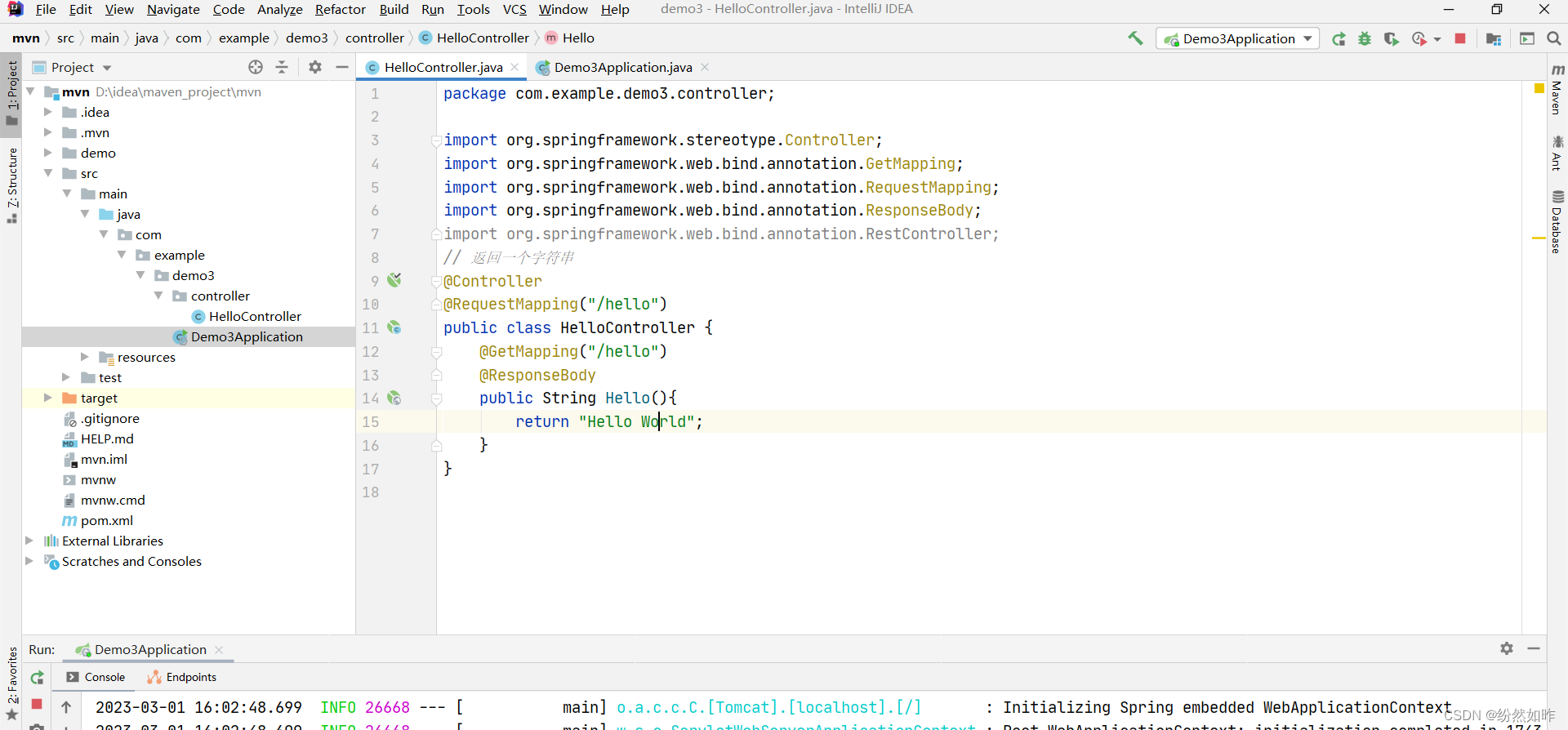
Task: Open Demo3Application run configuration dropdown
Action: [x=1237, y=38]
